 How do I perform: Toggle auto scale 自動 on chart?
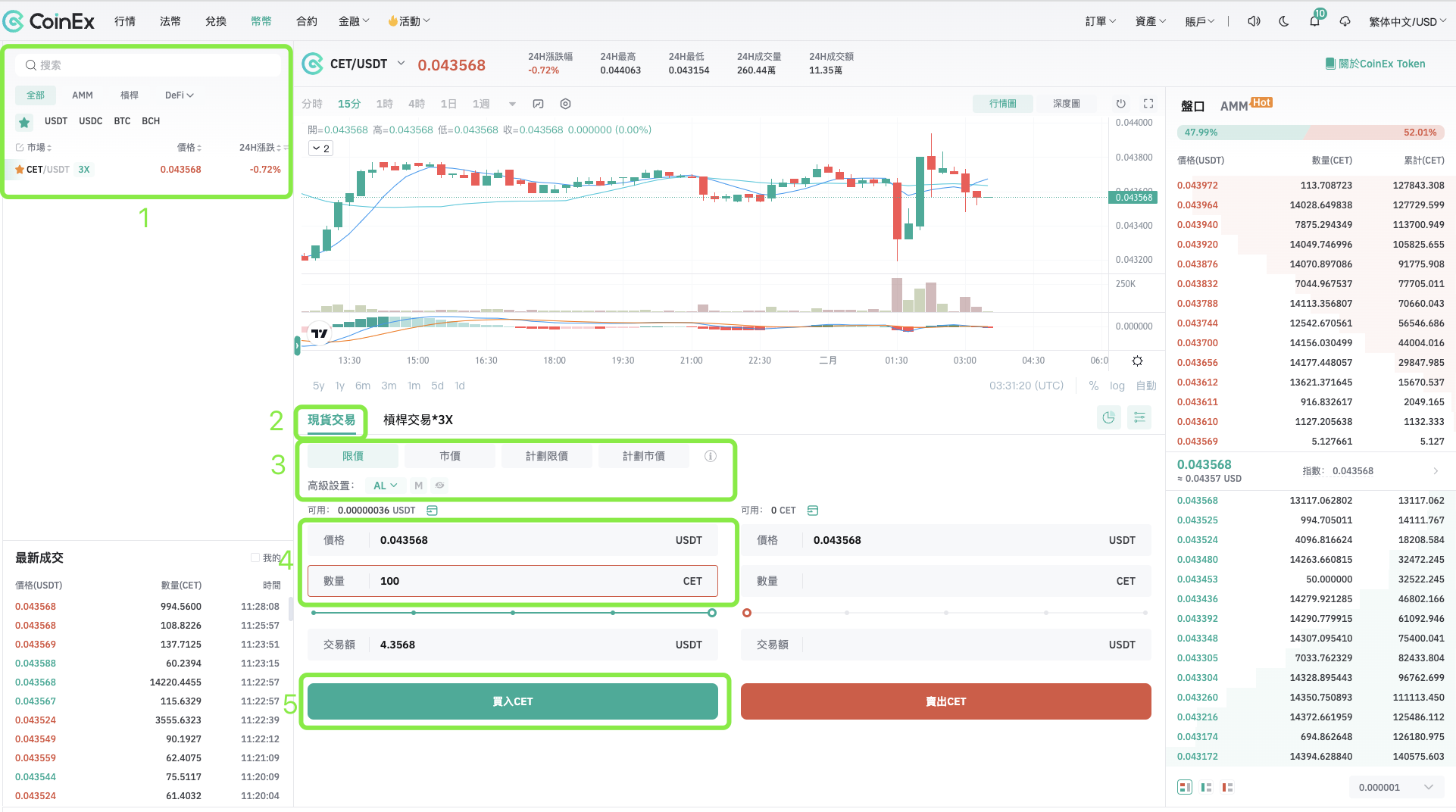pos(1146,386)
